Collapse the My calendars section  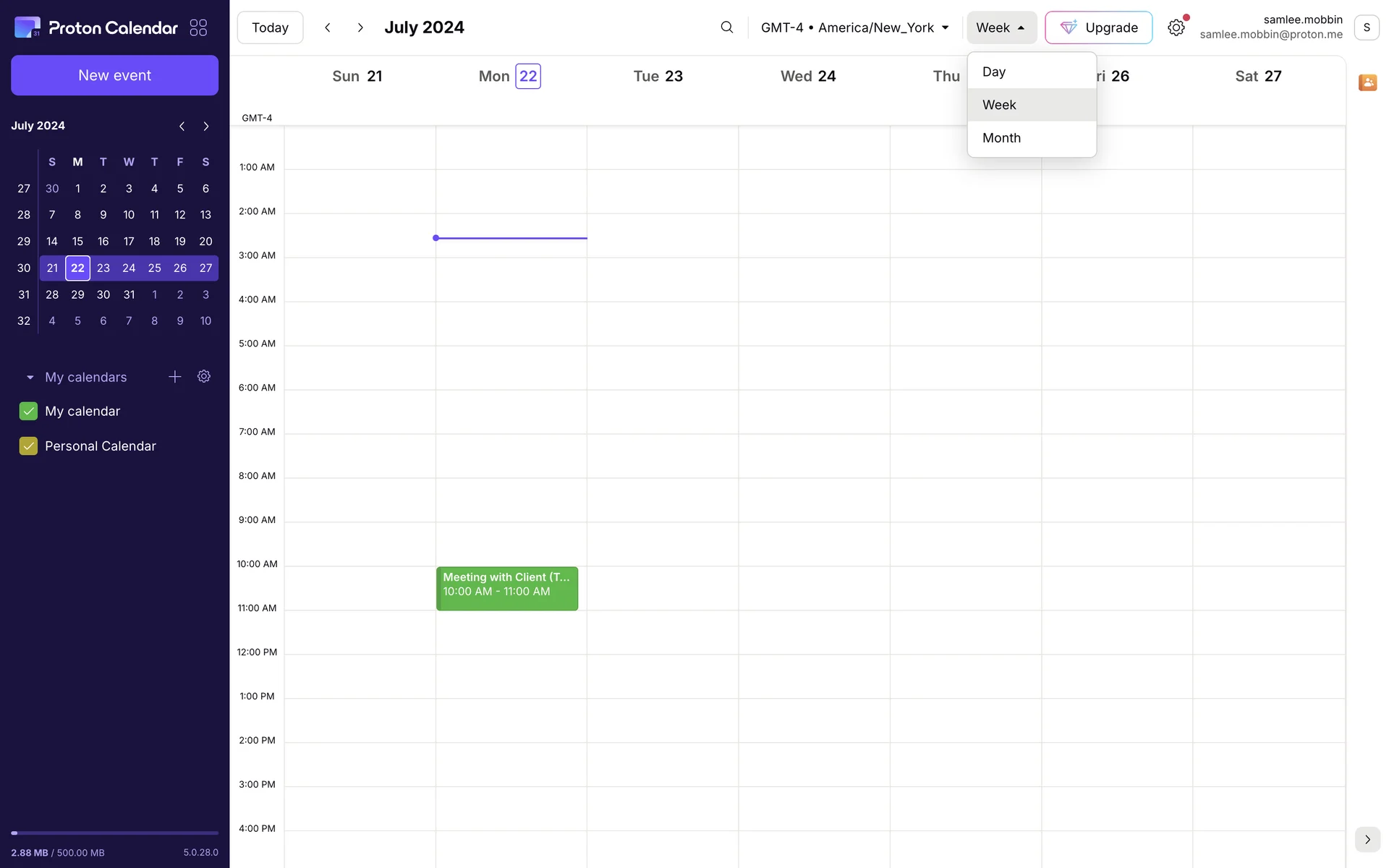pos(30,378)
